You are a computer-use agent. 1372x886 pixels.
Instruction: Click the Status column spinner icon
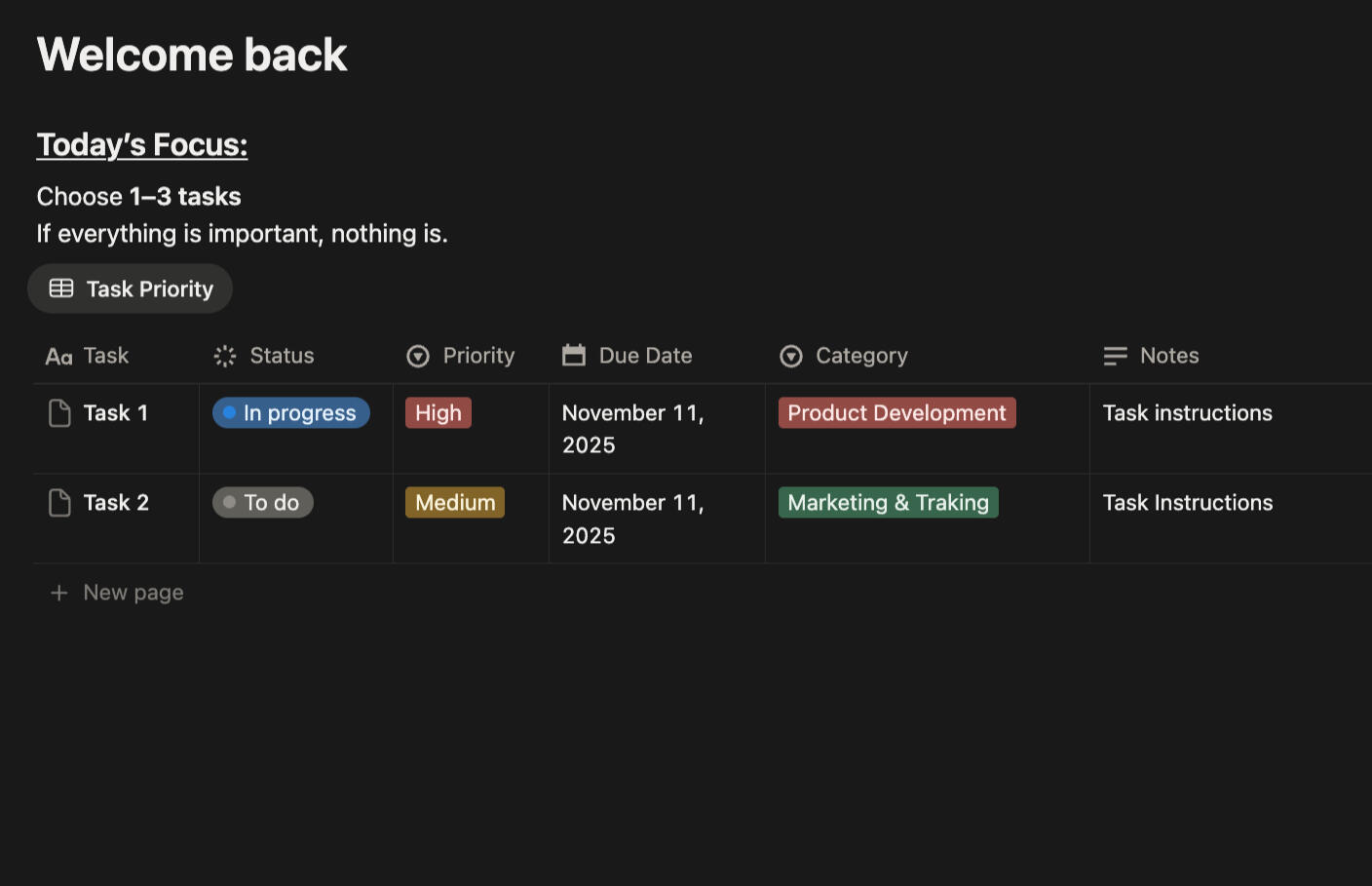point(225,357)
